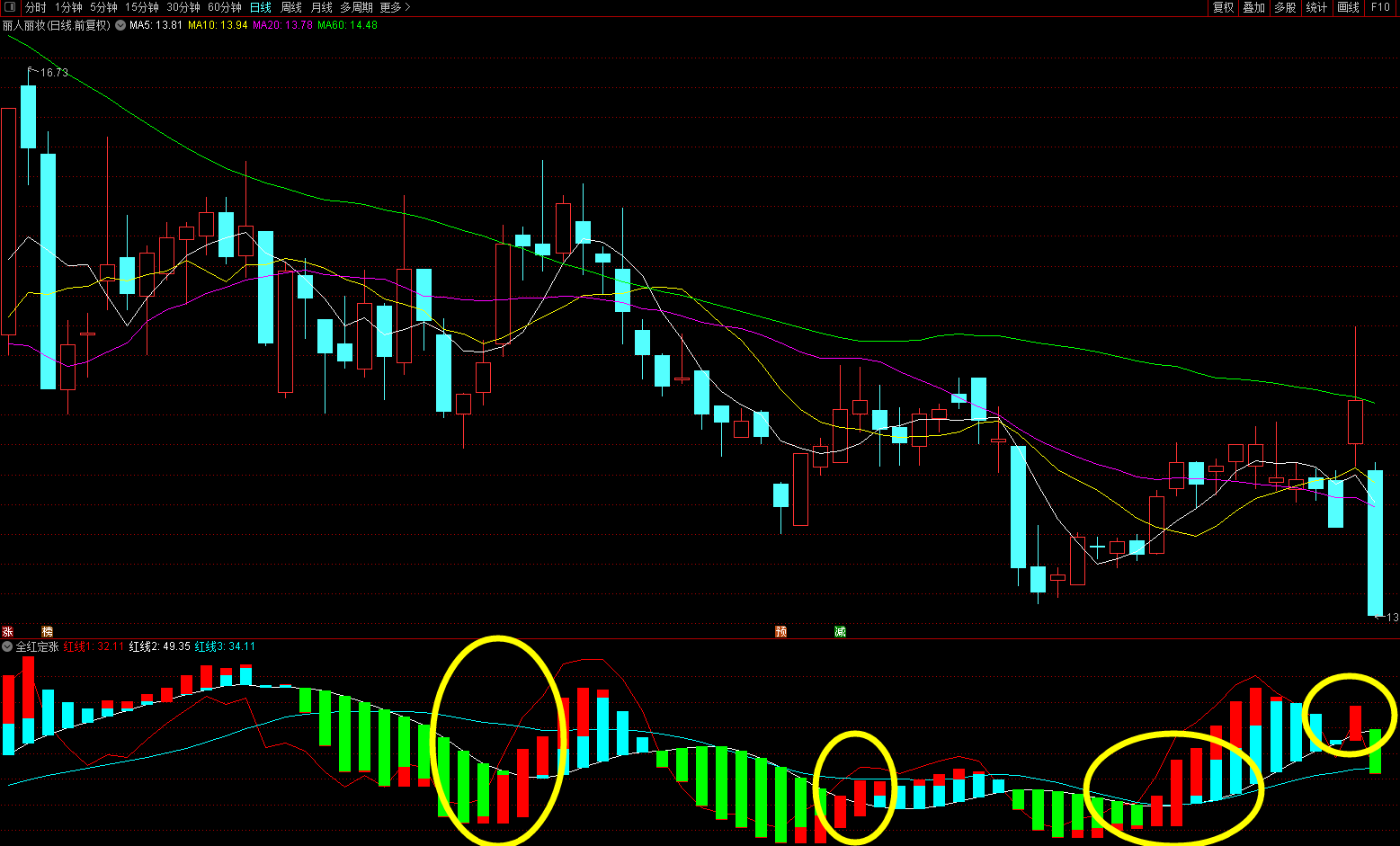This screenshot has height=846, width=1400.
Task: Click the MA20: 13.78 indicator label
Action: (282, 25)
